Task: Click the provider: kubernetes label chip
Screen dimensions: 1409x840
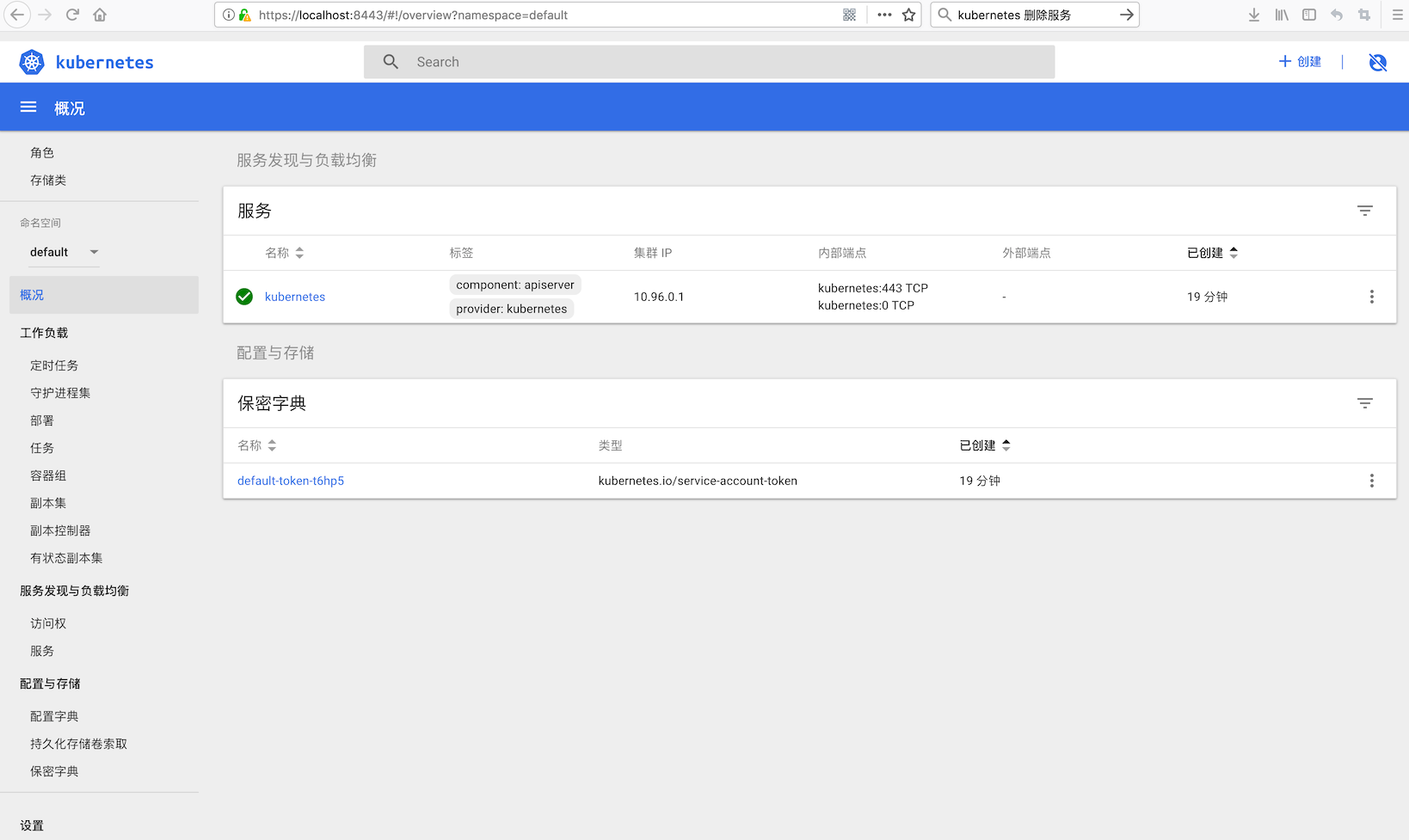Action: (512, 309)
